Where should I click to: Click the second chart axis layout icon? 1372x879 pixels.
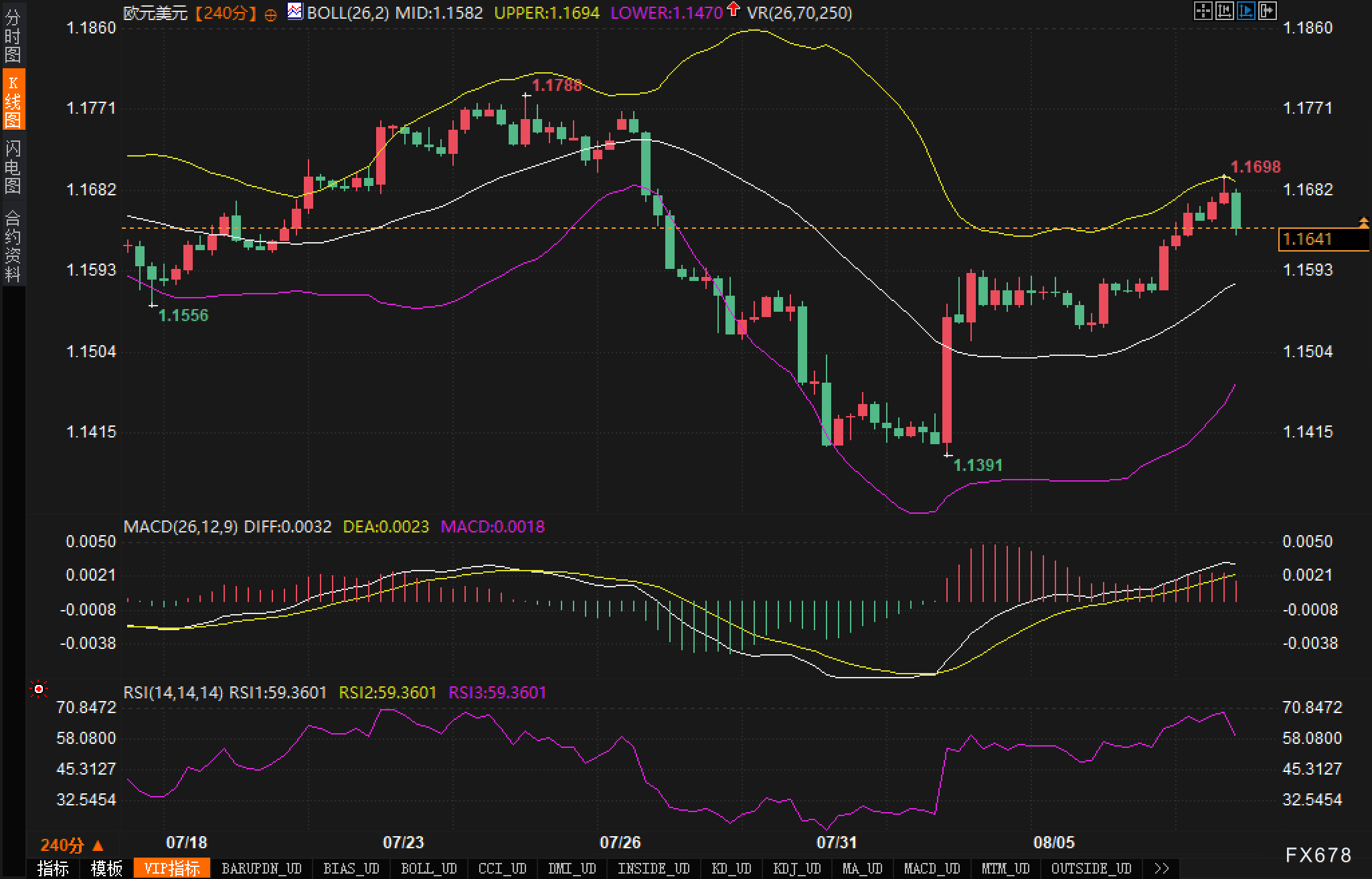coord(1224,11)
